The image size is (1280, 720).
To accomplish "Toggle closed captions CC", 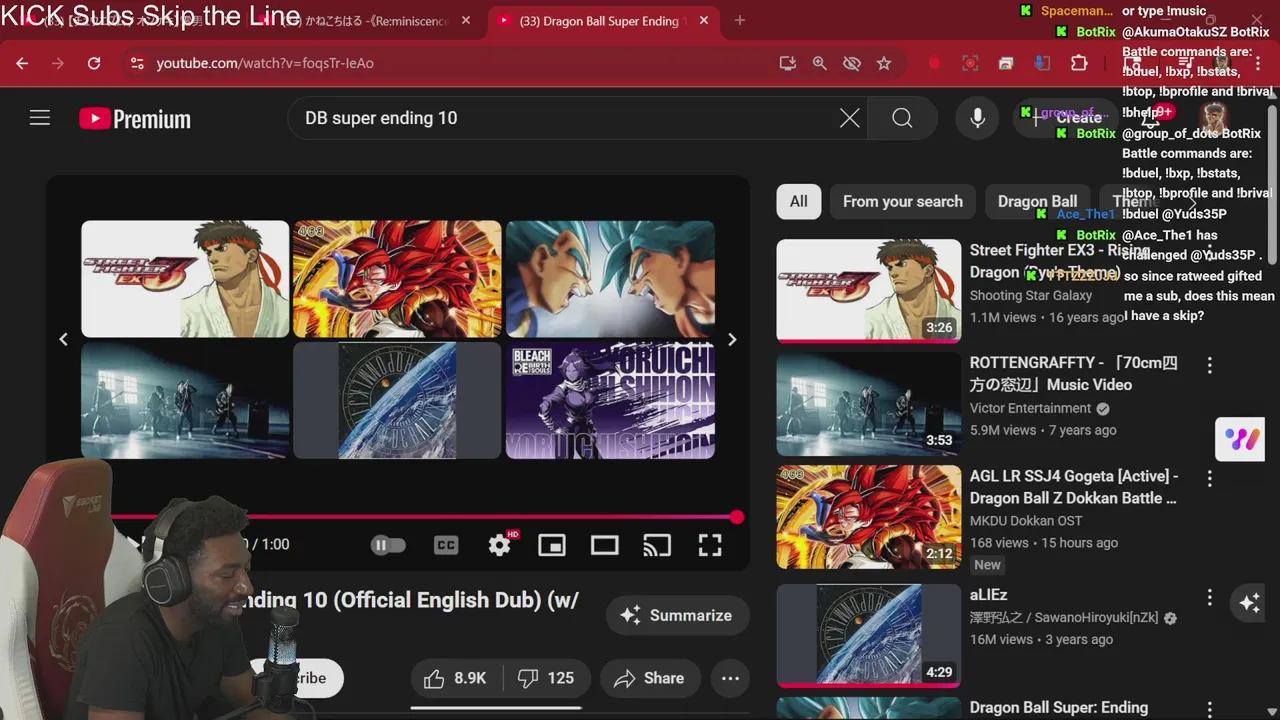I will click(x=446, y=545).
